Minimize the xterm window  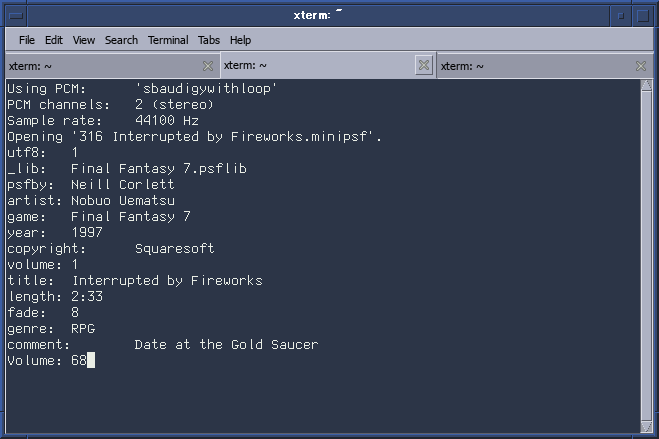click(x=621, y=16)
